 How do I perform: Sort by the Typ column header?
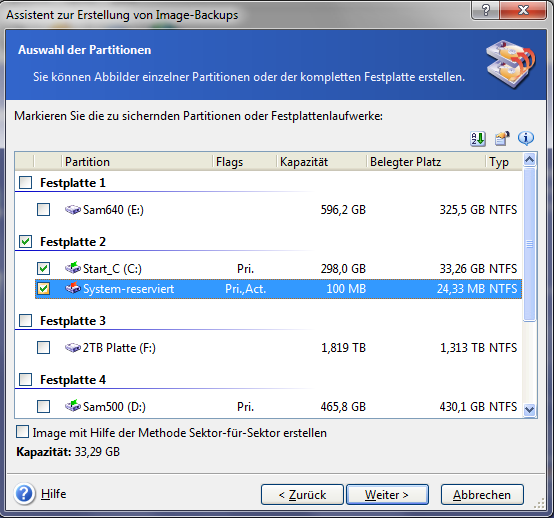[504, 162]
